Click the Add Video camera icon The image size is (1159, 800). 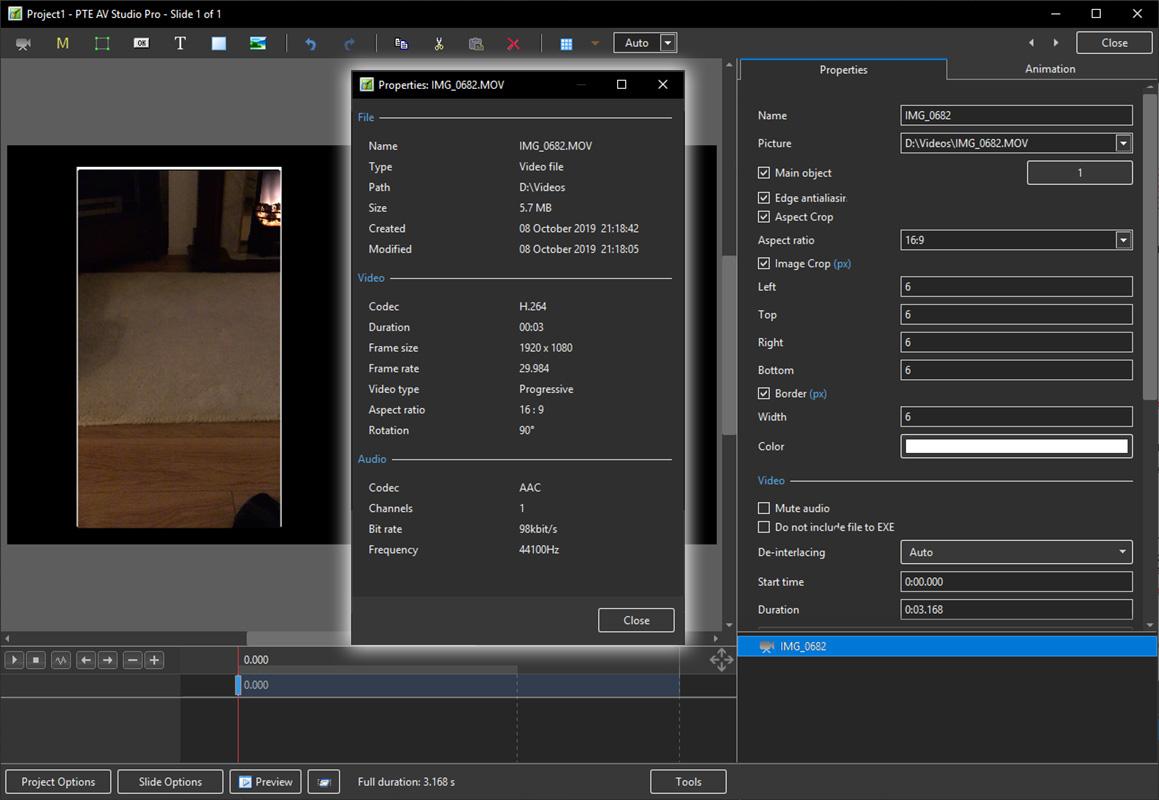pos(24,43)
